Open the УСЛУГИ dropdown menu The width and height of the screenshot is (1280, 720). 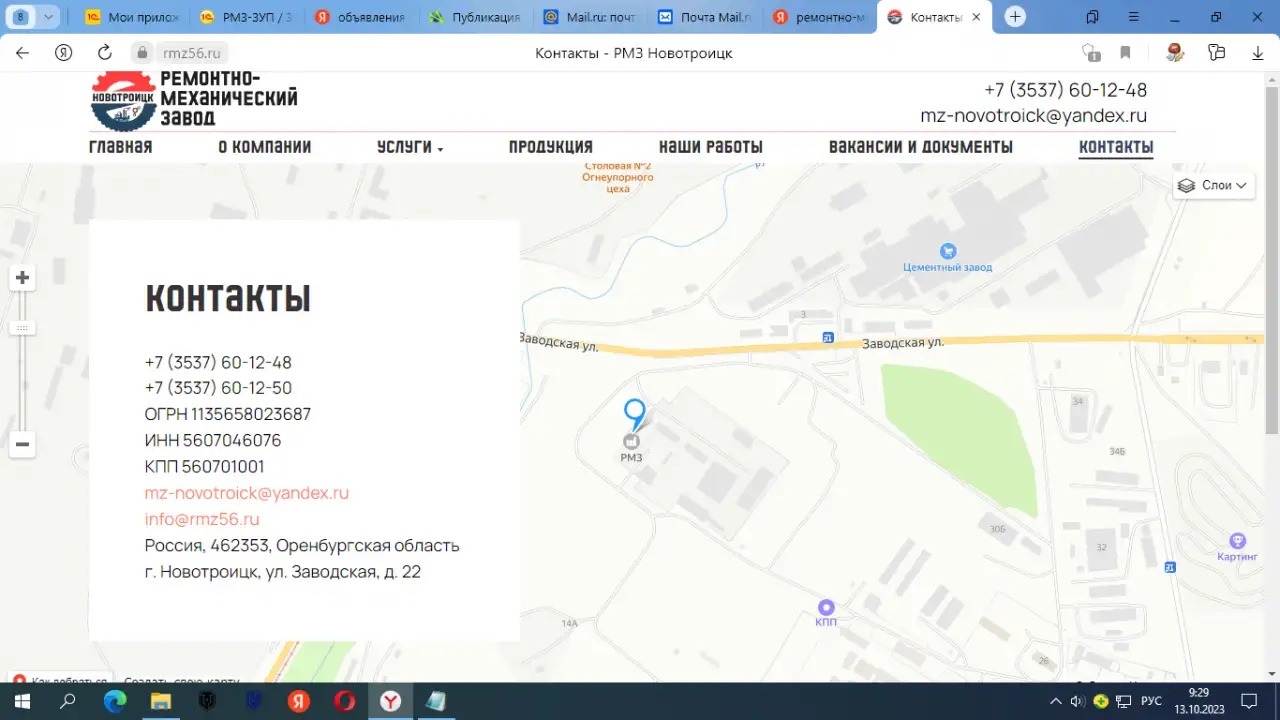tap(409, 146)
